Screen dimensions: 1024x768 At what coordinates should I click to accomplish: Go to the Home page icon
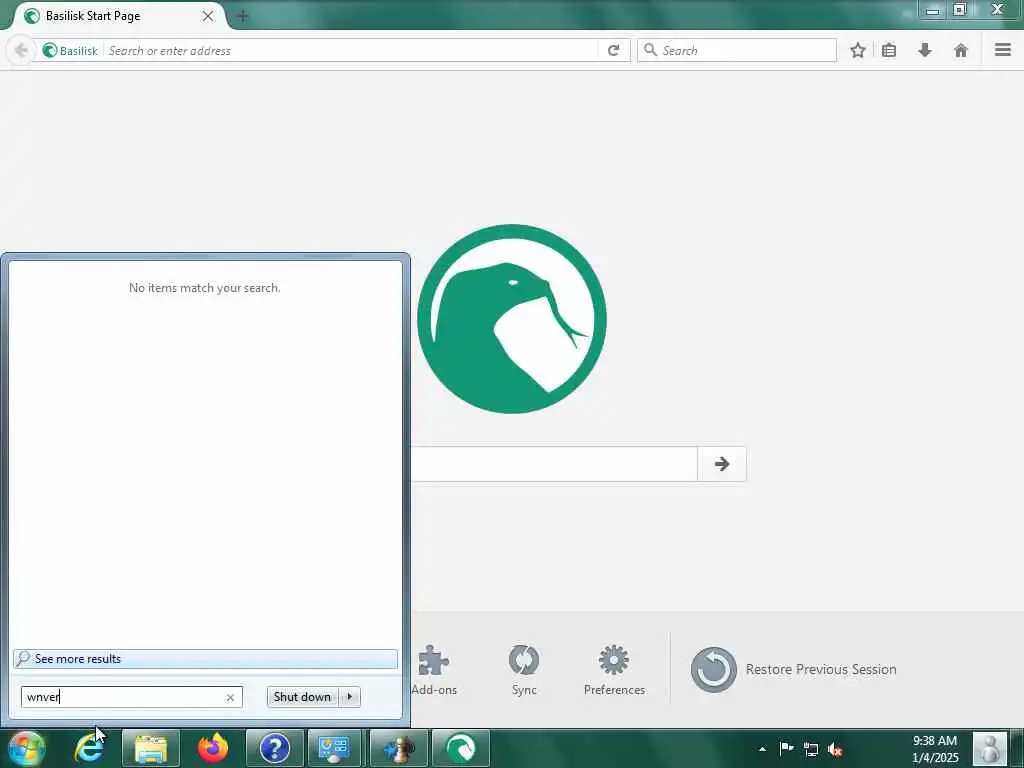(x=961, y=50)
